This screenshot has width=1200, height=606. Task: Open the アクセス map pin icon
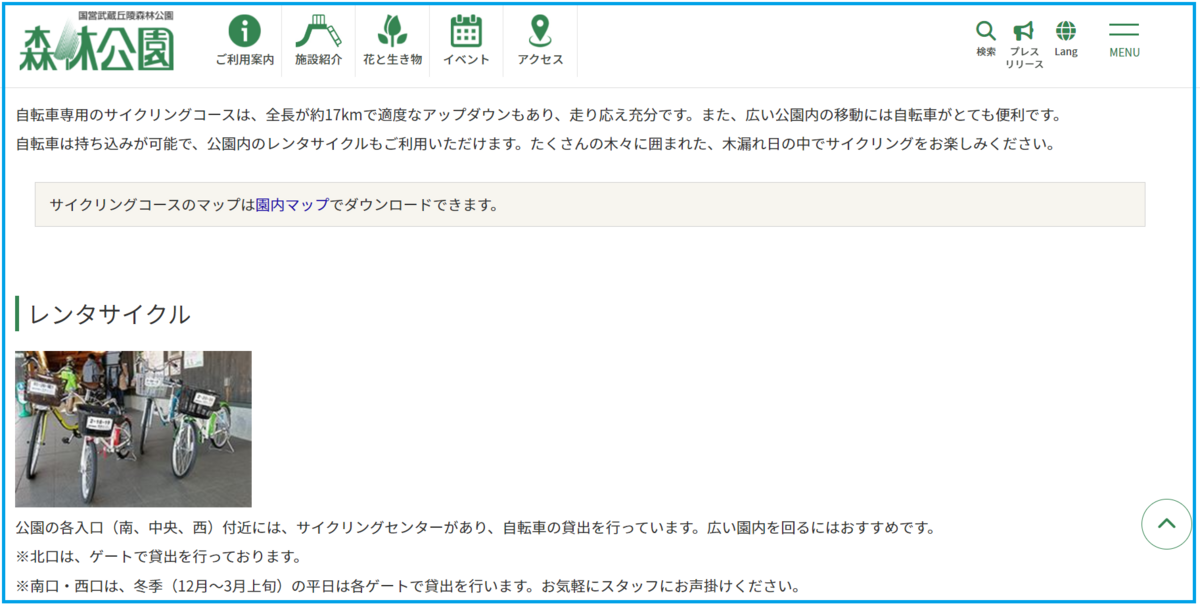pos(540,41)
